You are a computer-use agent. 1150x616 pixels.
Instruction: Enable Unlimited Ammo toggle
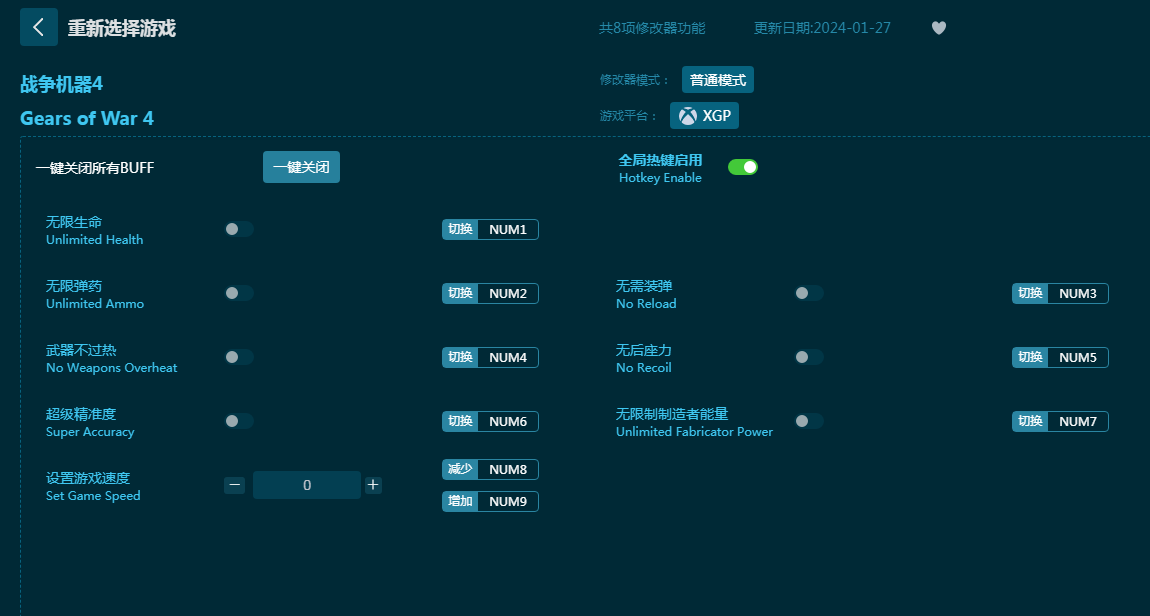click(239, 293)
